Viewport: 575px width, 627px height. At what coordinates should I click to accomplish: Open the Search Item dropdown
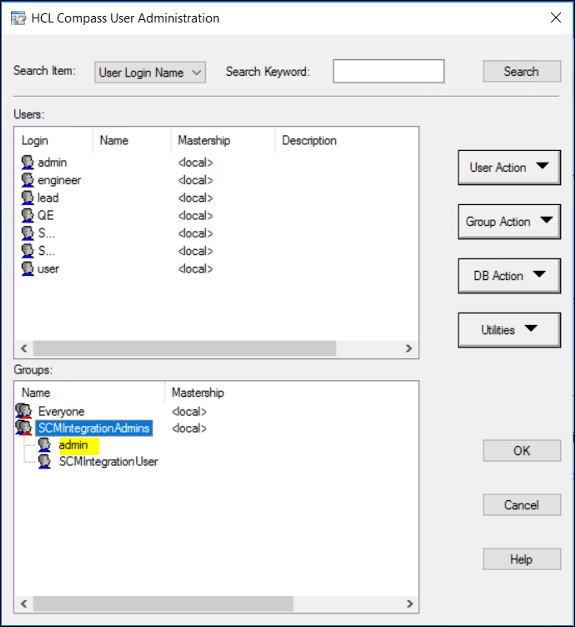(150, 72)
